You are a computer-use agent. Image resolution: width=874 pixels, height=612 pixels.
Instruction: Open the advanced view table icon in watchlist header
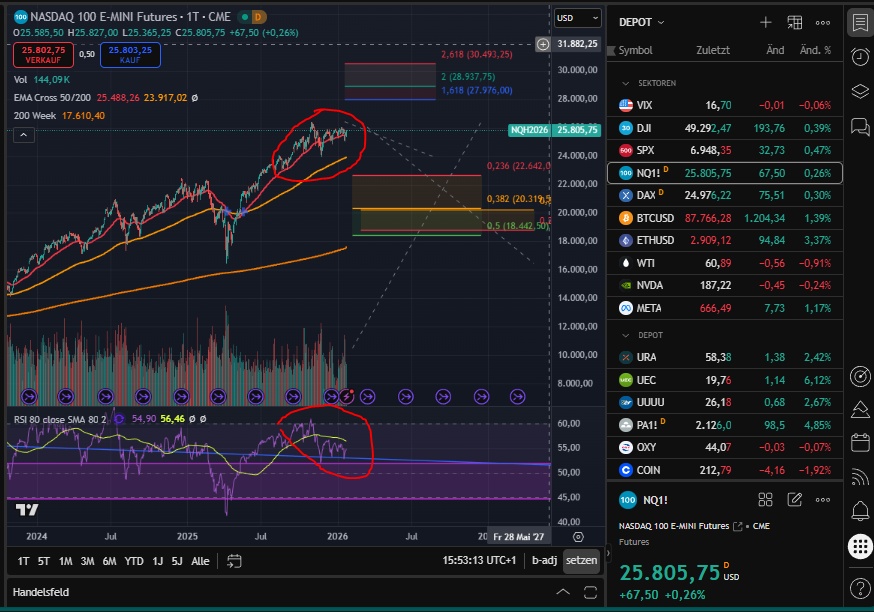coord(795,22)
